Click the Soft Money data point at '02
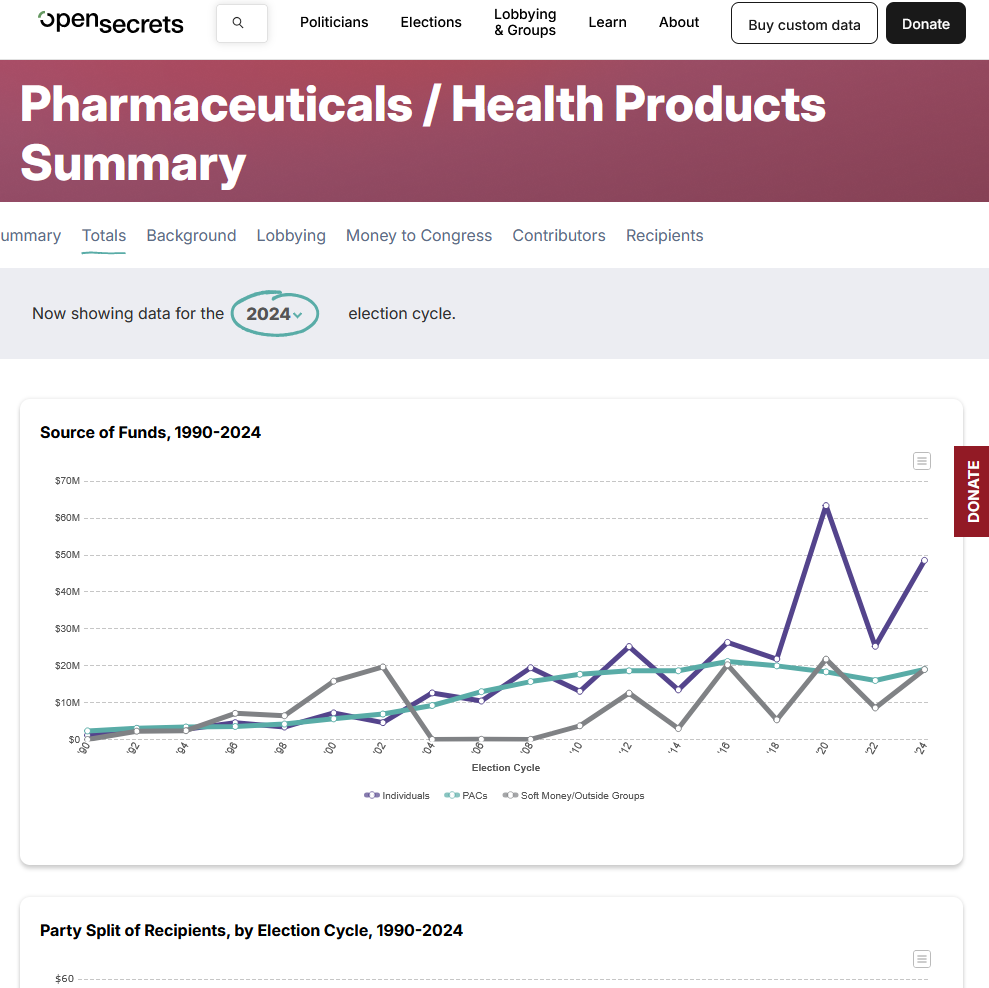 click(x=383, y=667)
